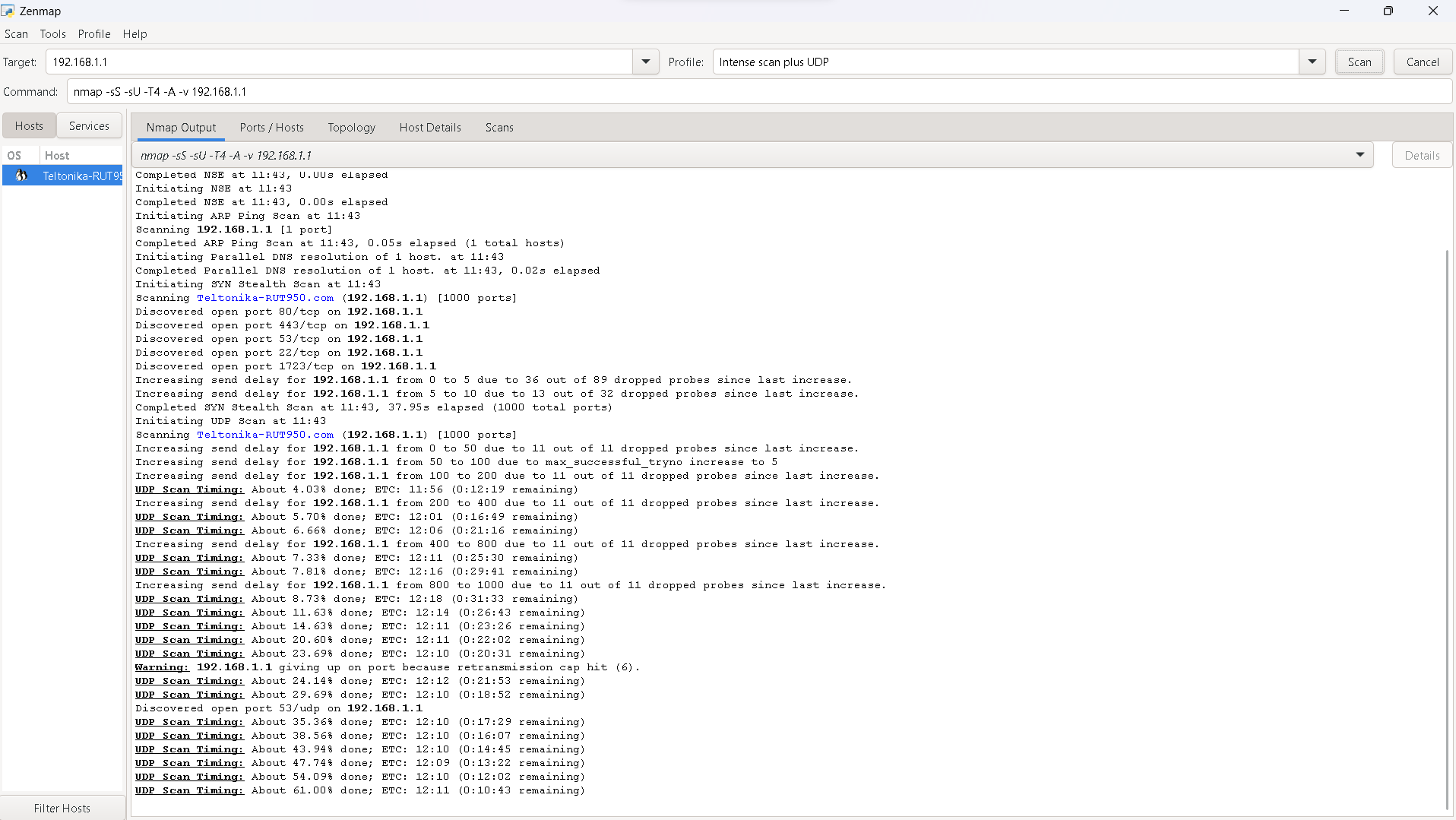Viewport: 1456px width, 820px height.
Task: Select the Ports / Hosts tab
Action: [271, 127]
